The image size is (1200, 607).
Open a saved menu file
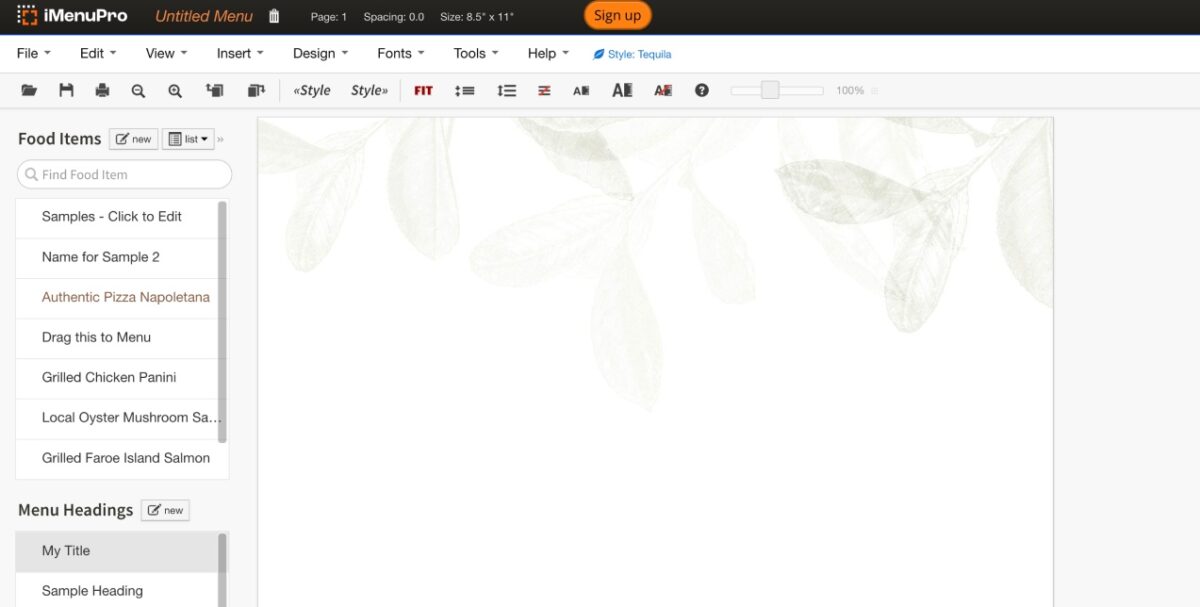(28, 90)
